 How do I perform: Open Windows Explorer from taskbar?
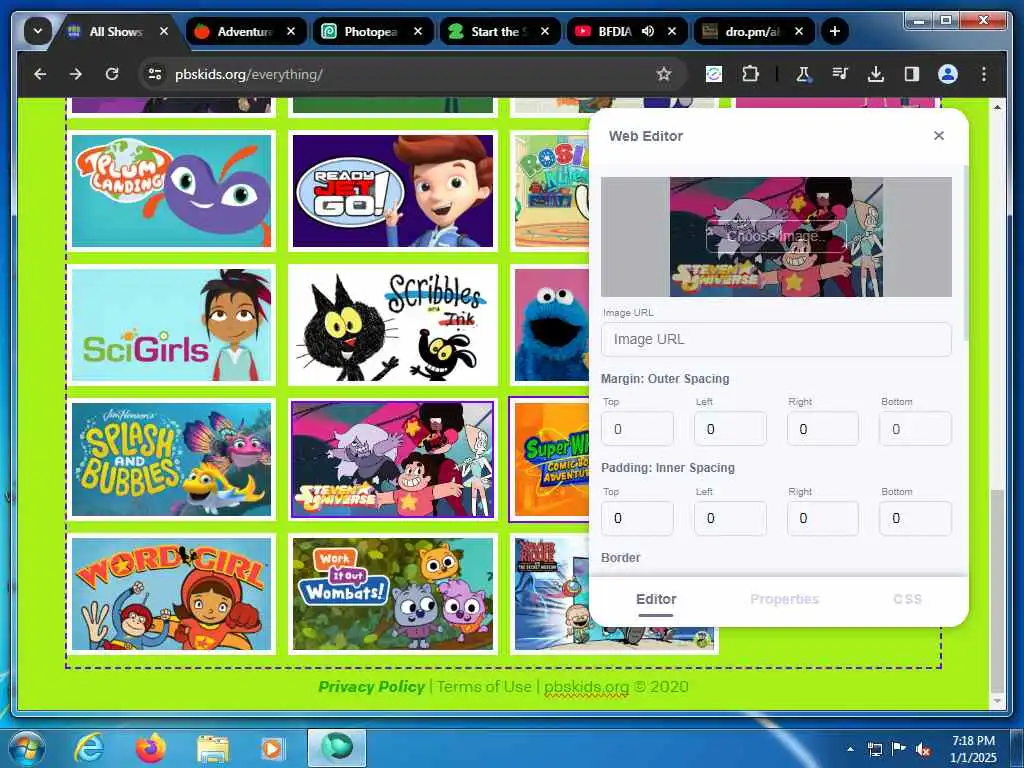[x=213, y=748]
